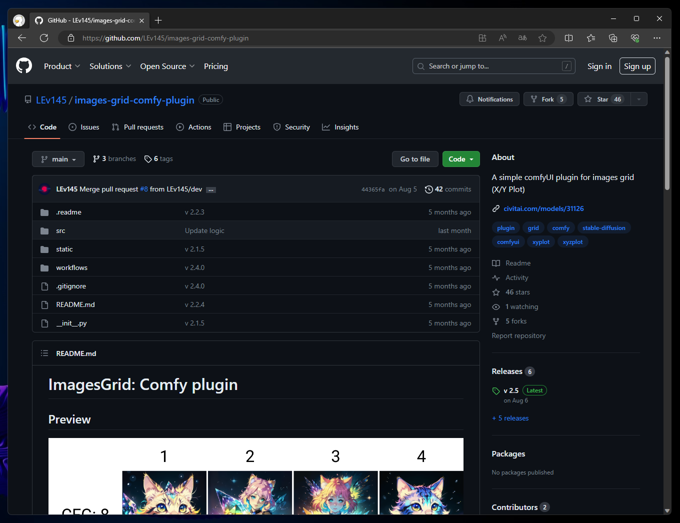Switch to the Insights tab
Screen dimensions: 680x523
tap(340, 127)
